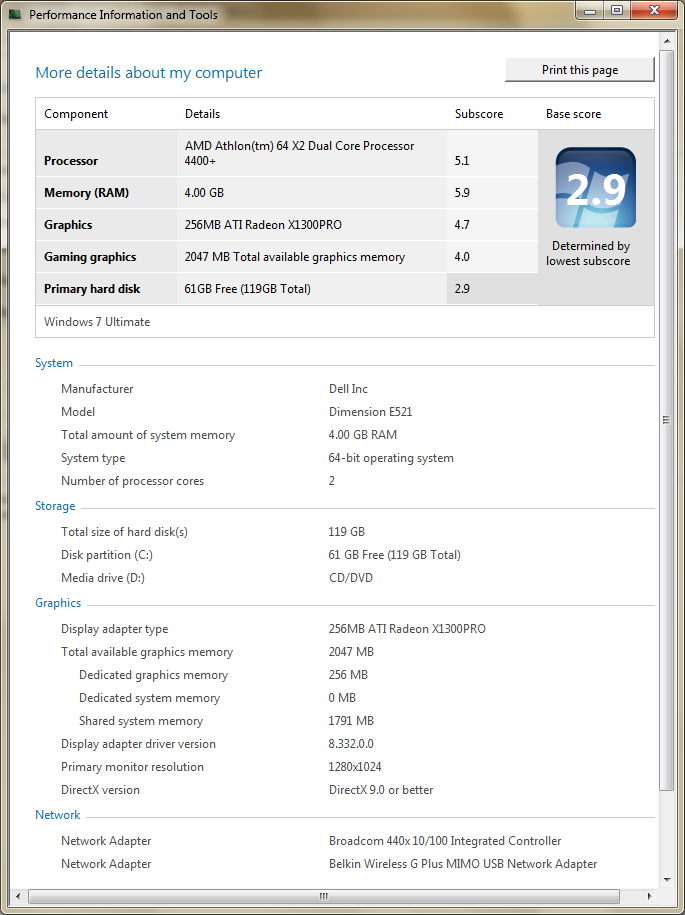Maximize the Performance Information and Tools window
This screenshot has height=915, width=685.
pos(617,11)
